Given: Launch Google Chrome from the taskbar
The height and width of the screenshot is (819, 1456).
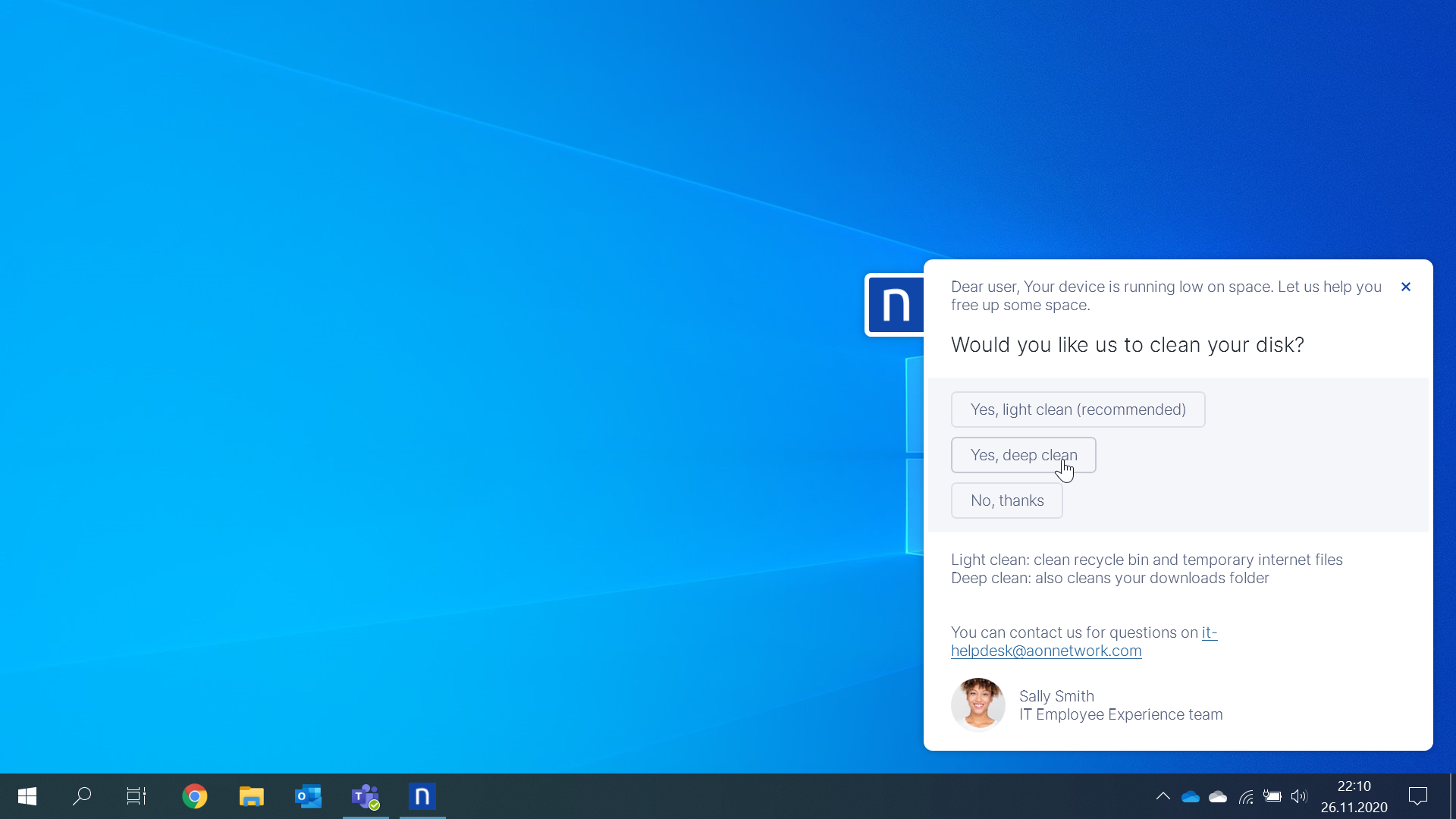Looking at the screenshot, I should (195, 796).
